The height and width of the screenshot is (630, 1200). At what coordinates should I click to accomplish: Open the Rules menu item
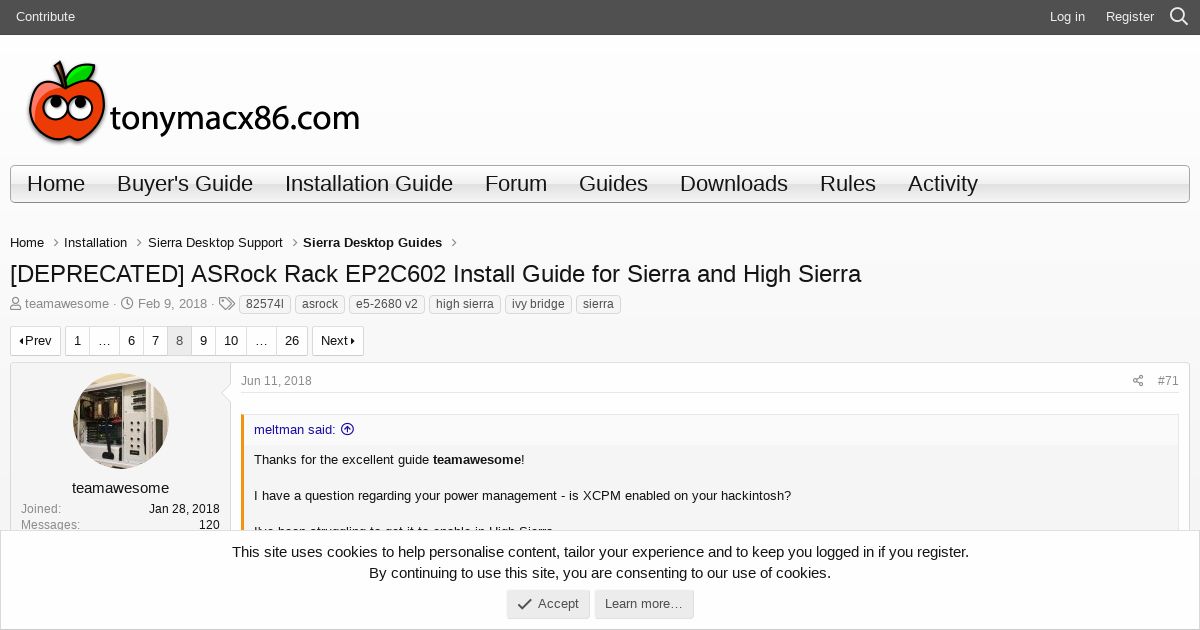coord(848,184)
